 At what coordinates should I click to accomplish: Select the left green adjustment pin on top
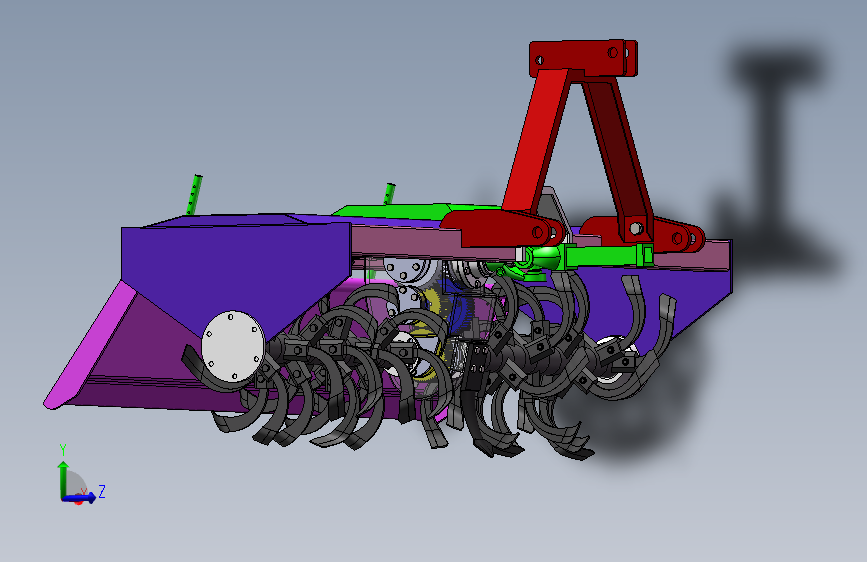point(194,194)
